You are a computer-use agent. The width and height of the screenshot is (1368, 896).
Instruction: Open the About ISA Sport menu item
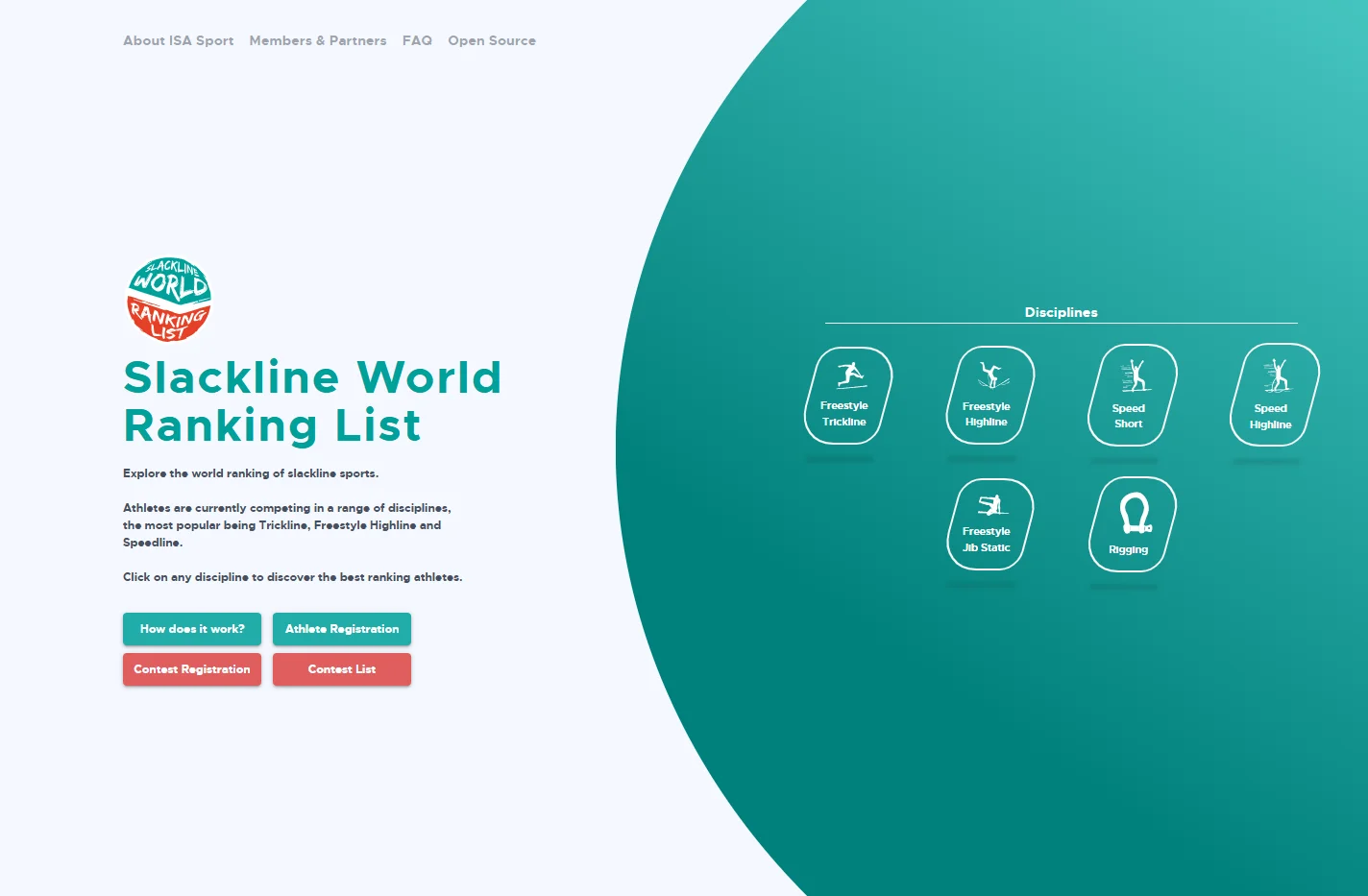coord(179,40)
